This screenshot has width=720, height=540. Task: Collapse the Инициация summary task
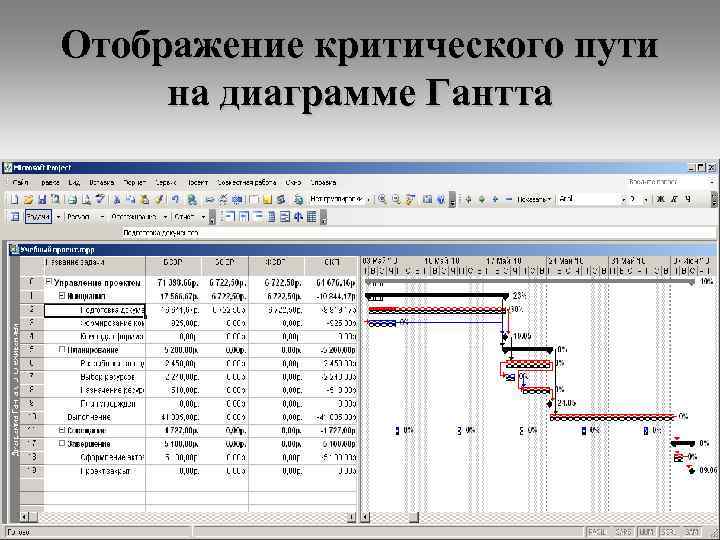point(62,296)
